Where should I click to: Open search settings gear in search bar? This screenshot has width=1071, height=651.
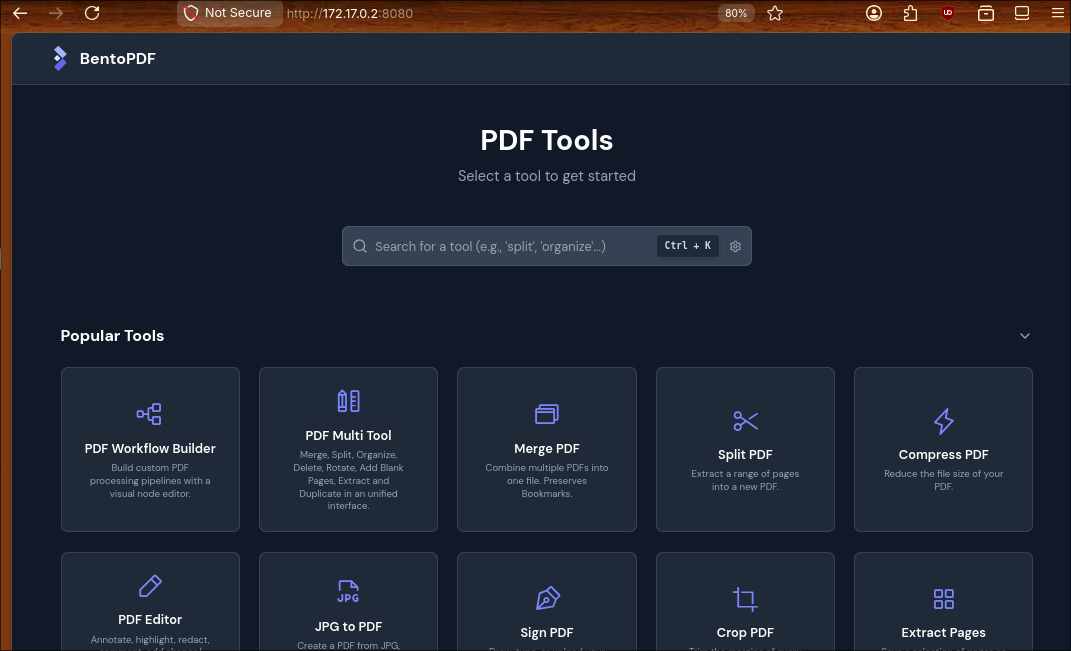click(x=735, y=246)
